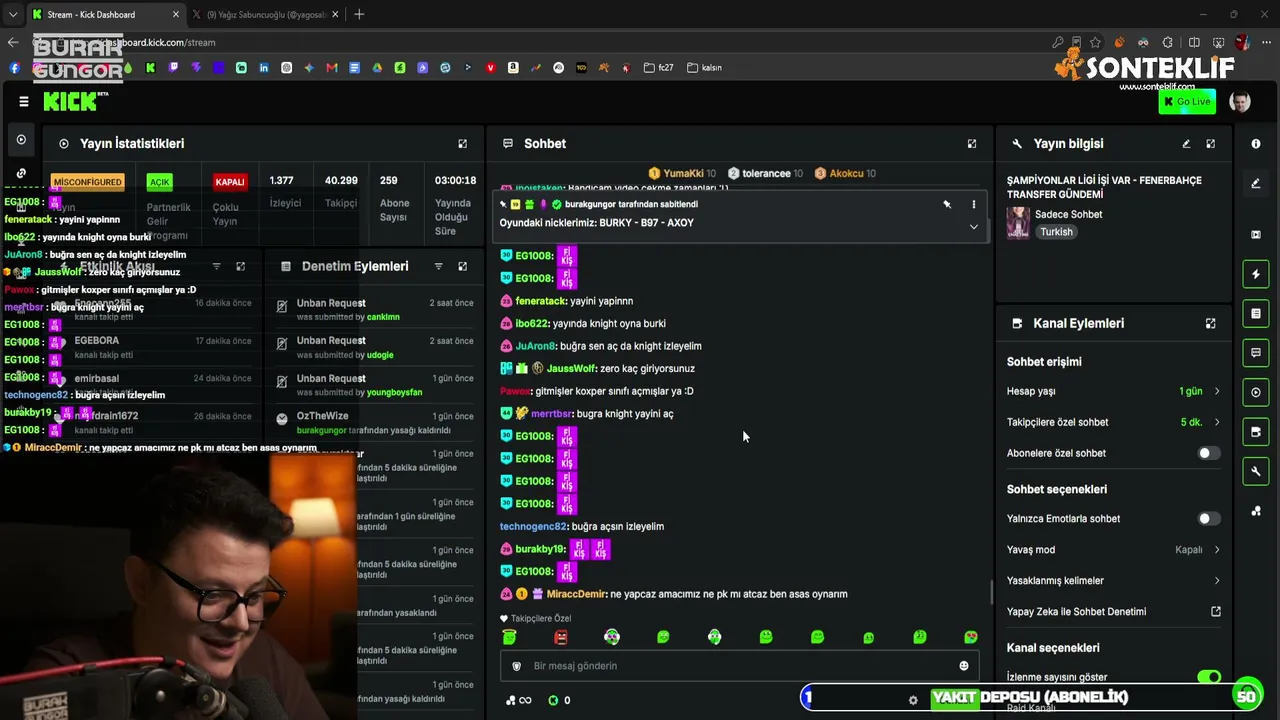Viewport: 1280px width, 720px height.
Task: Click the pencil edit icon in right sidebar
Action: [x=1256, y=184]
